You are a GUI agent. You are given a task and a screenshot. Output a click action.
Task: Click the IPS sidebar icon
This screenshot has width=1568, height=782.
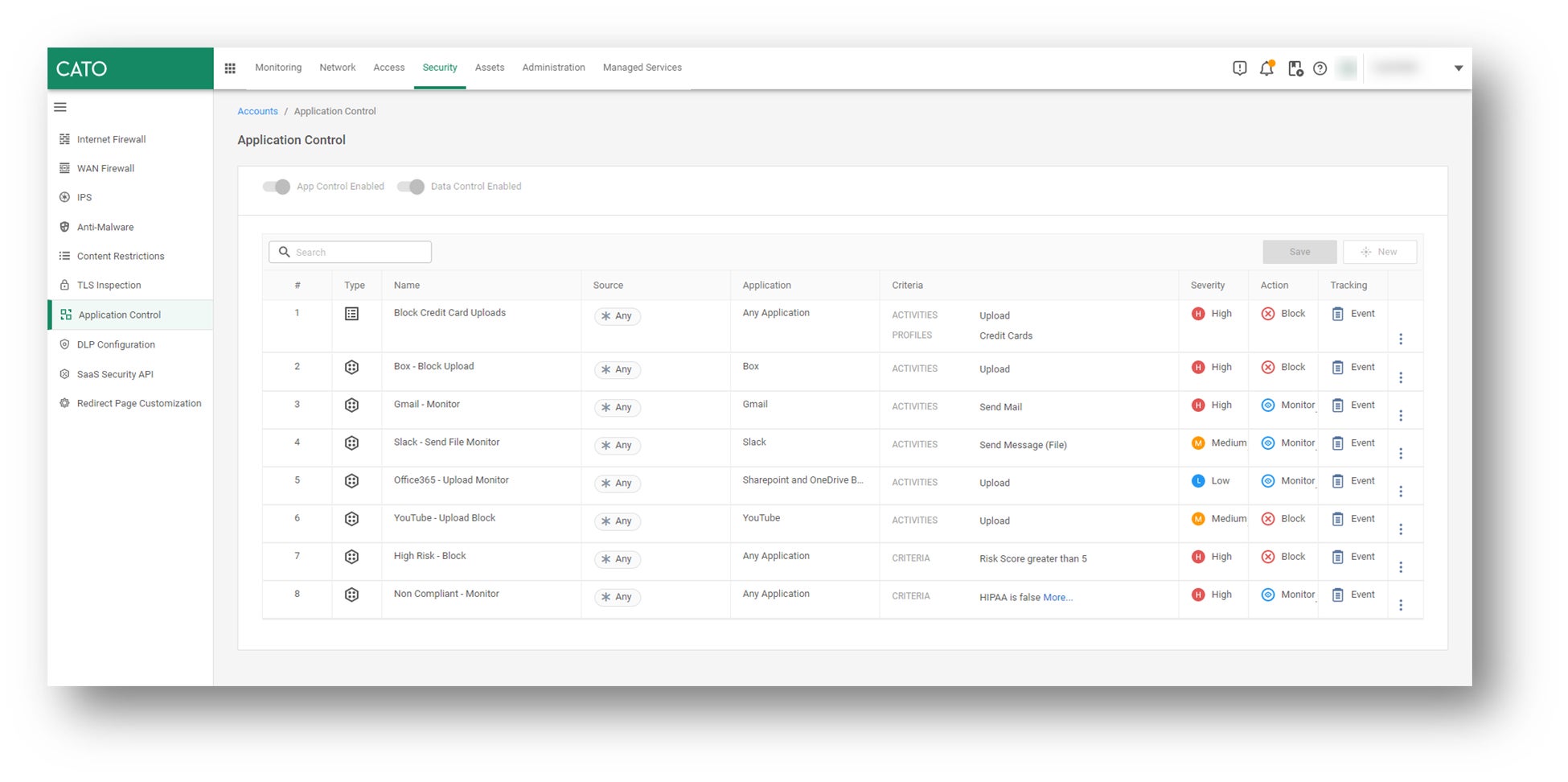pos(65,197)
